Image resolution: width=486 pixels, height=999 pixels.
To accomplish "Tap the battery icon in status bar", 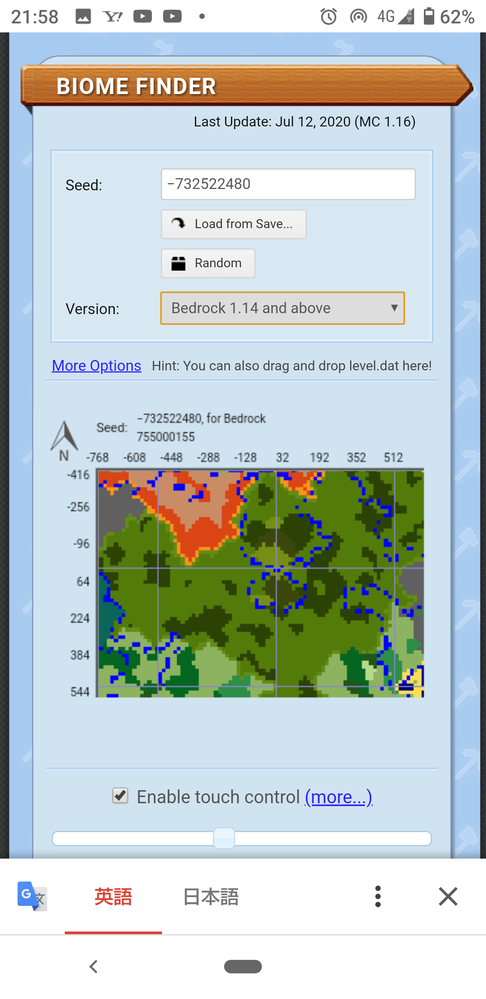I will pos(429,17).
